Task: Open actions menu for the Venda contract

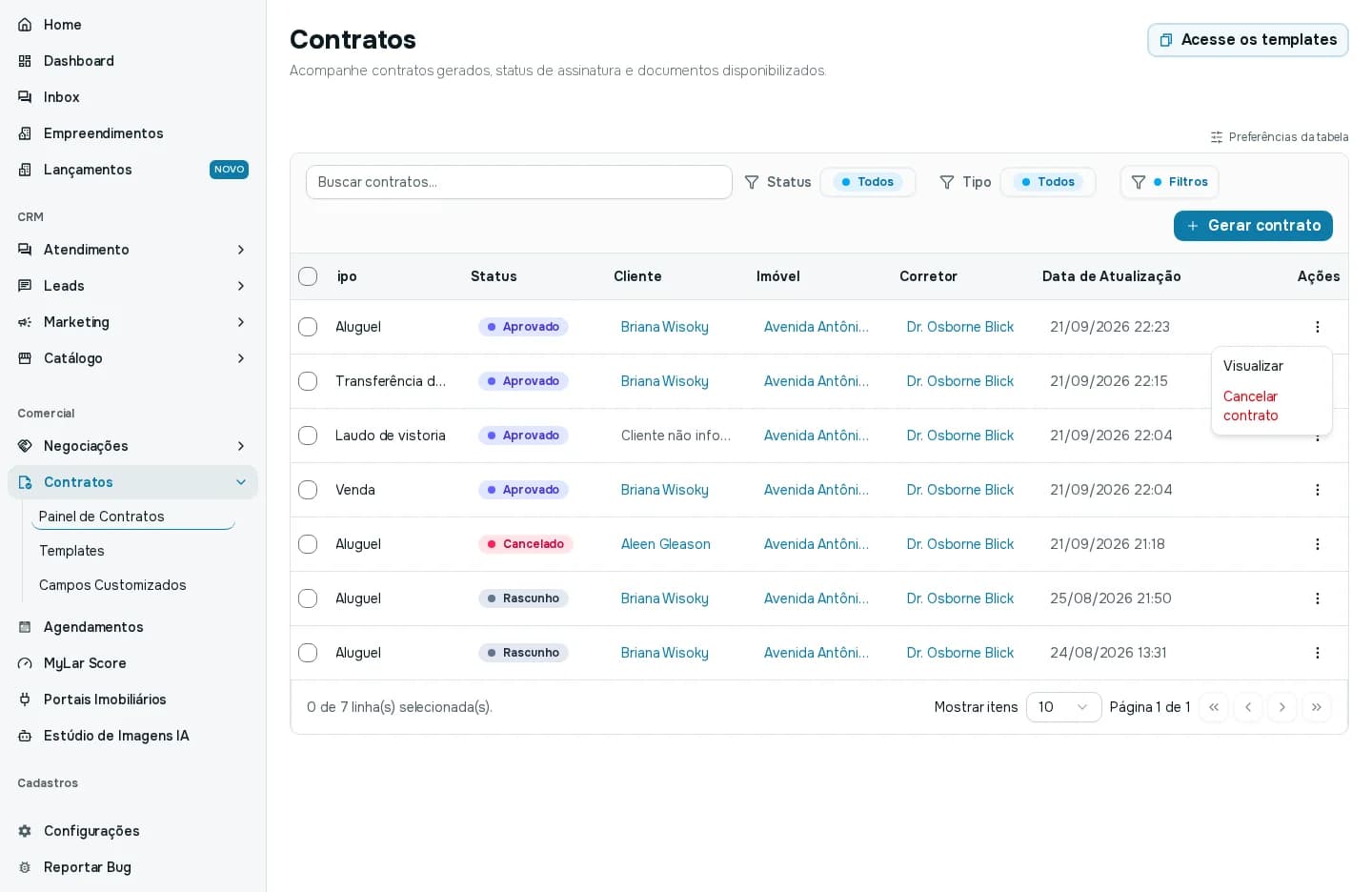Action: pos(1318,490)
